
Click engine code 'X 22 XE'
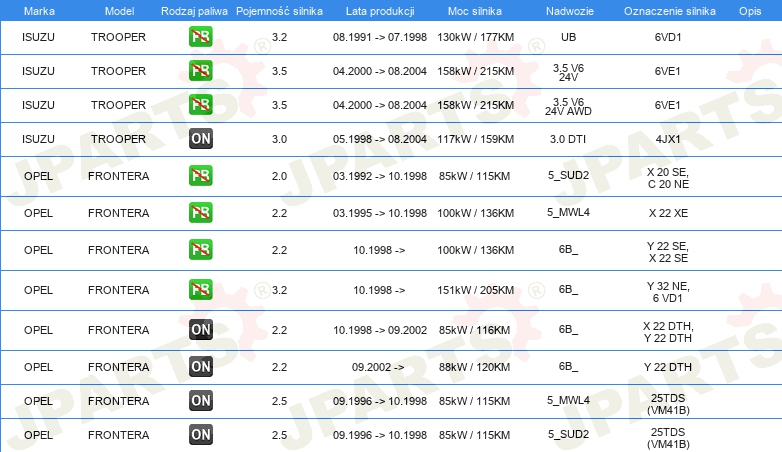(x=668, y=213)
